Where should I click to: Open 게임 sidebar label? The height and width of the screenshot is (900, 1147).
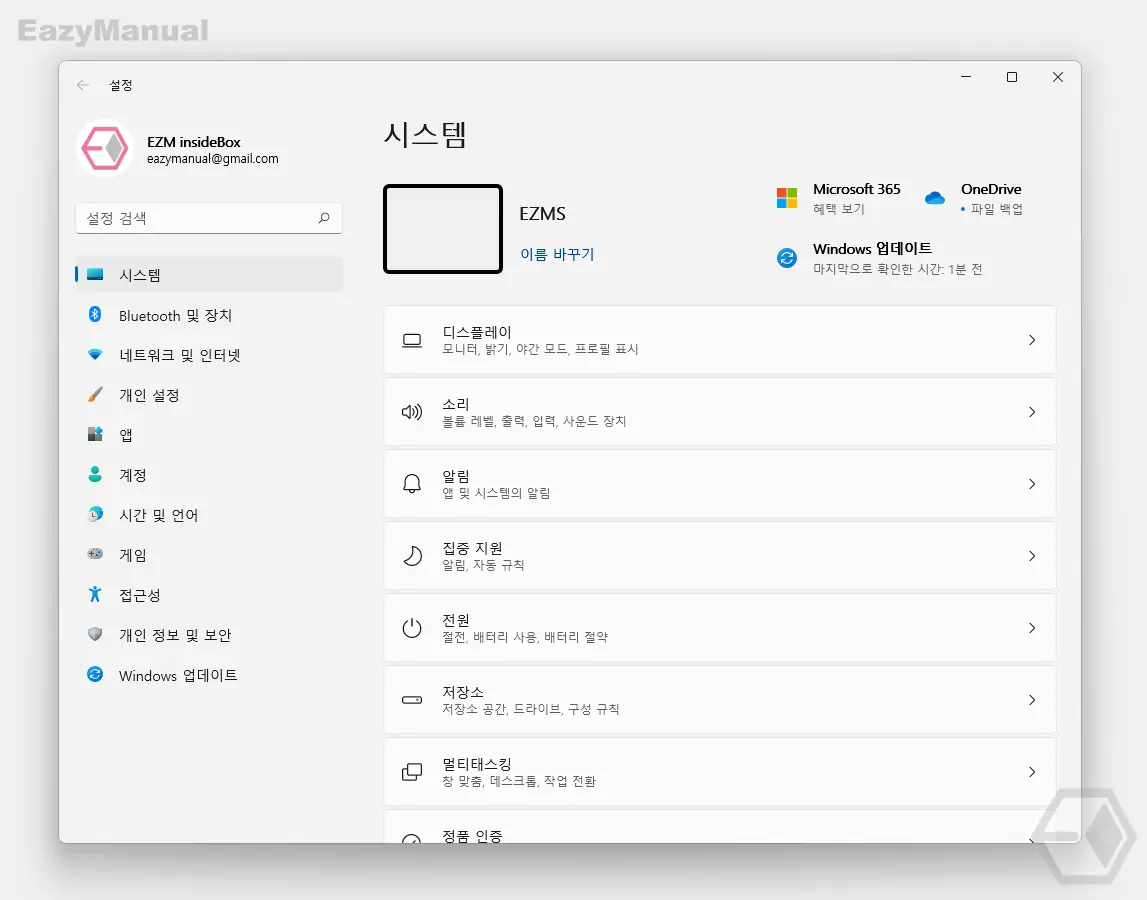pyautogui.click(x=133, y=555)
